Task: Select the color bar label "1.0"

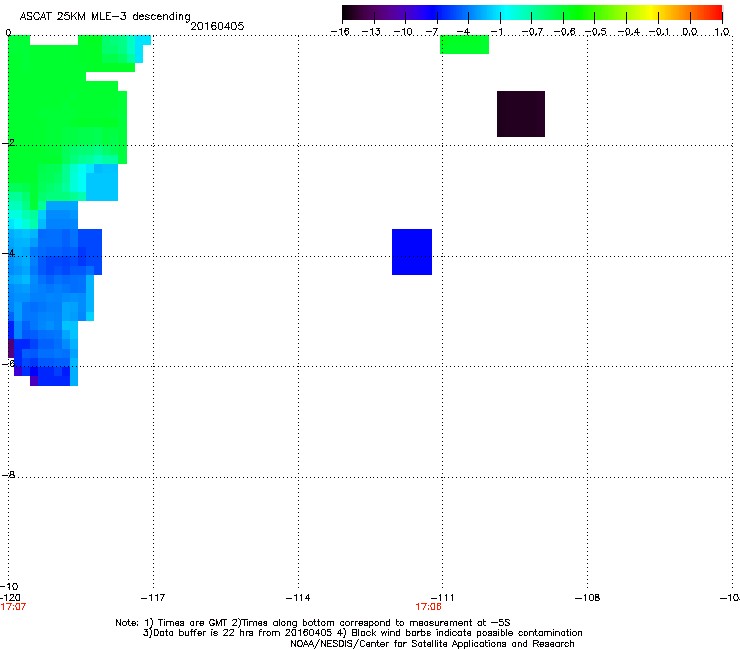Action: pyautogui.click(x=722, y=32)
